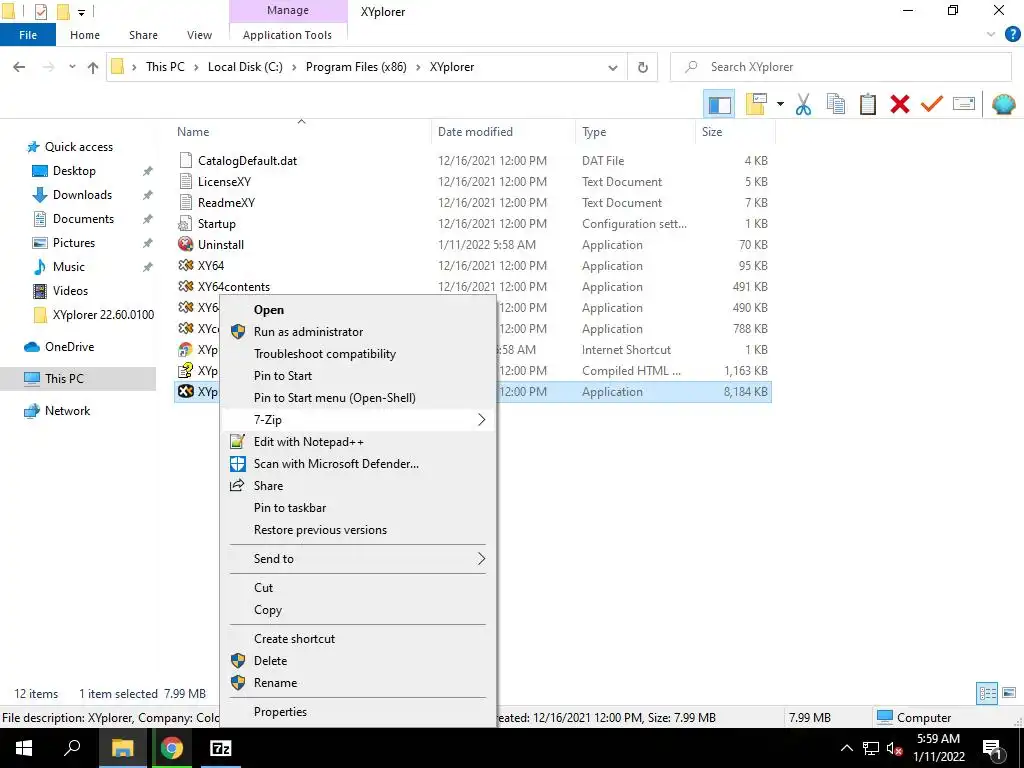Select Create shortcut

click(358, 639)
